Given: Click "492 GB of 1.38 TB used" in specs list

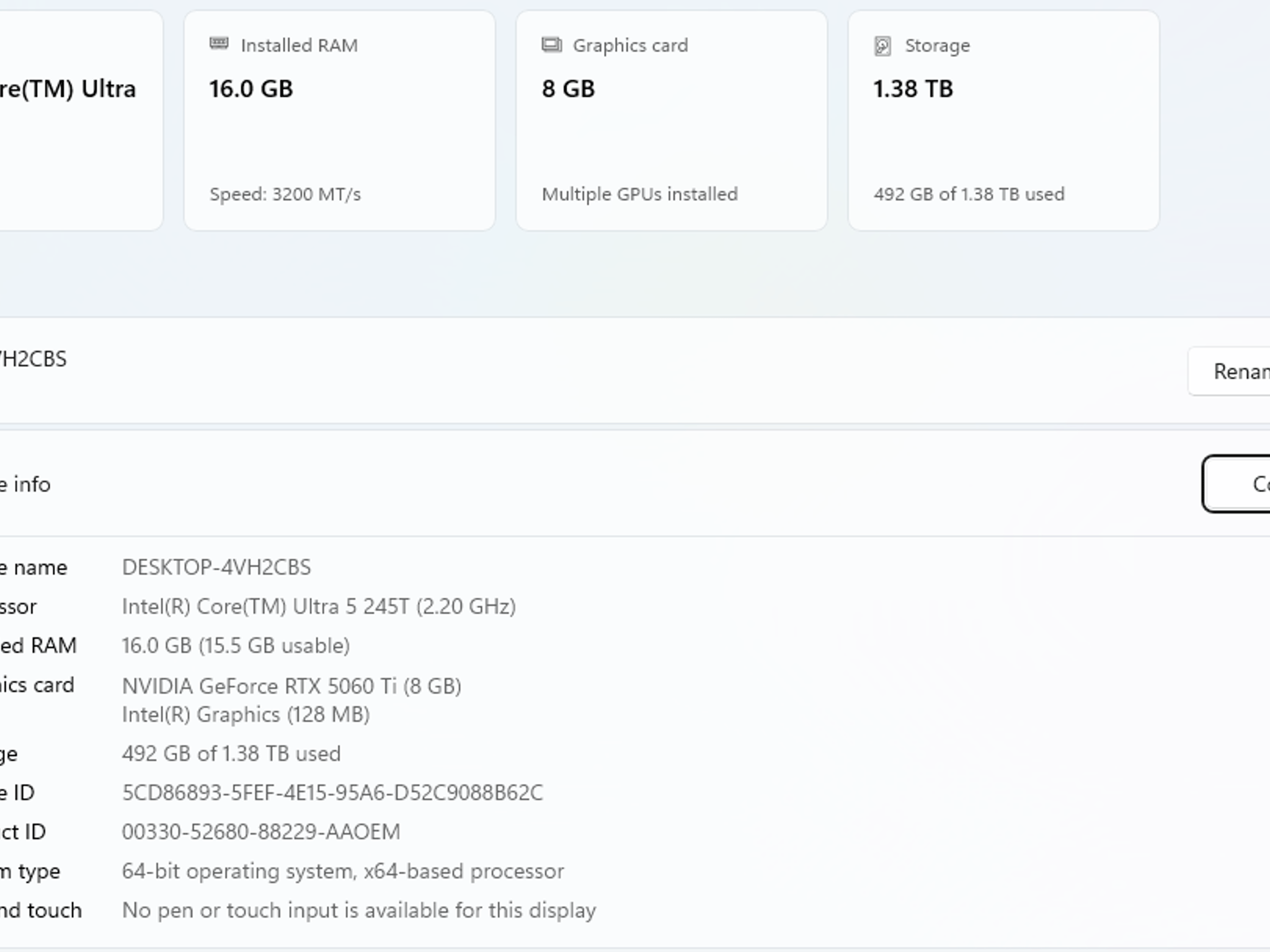Looking at the screenshot, I should (x=231, y=754).
